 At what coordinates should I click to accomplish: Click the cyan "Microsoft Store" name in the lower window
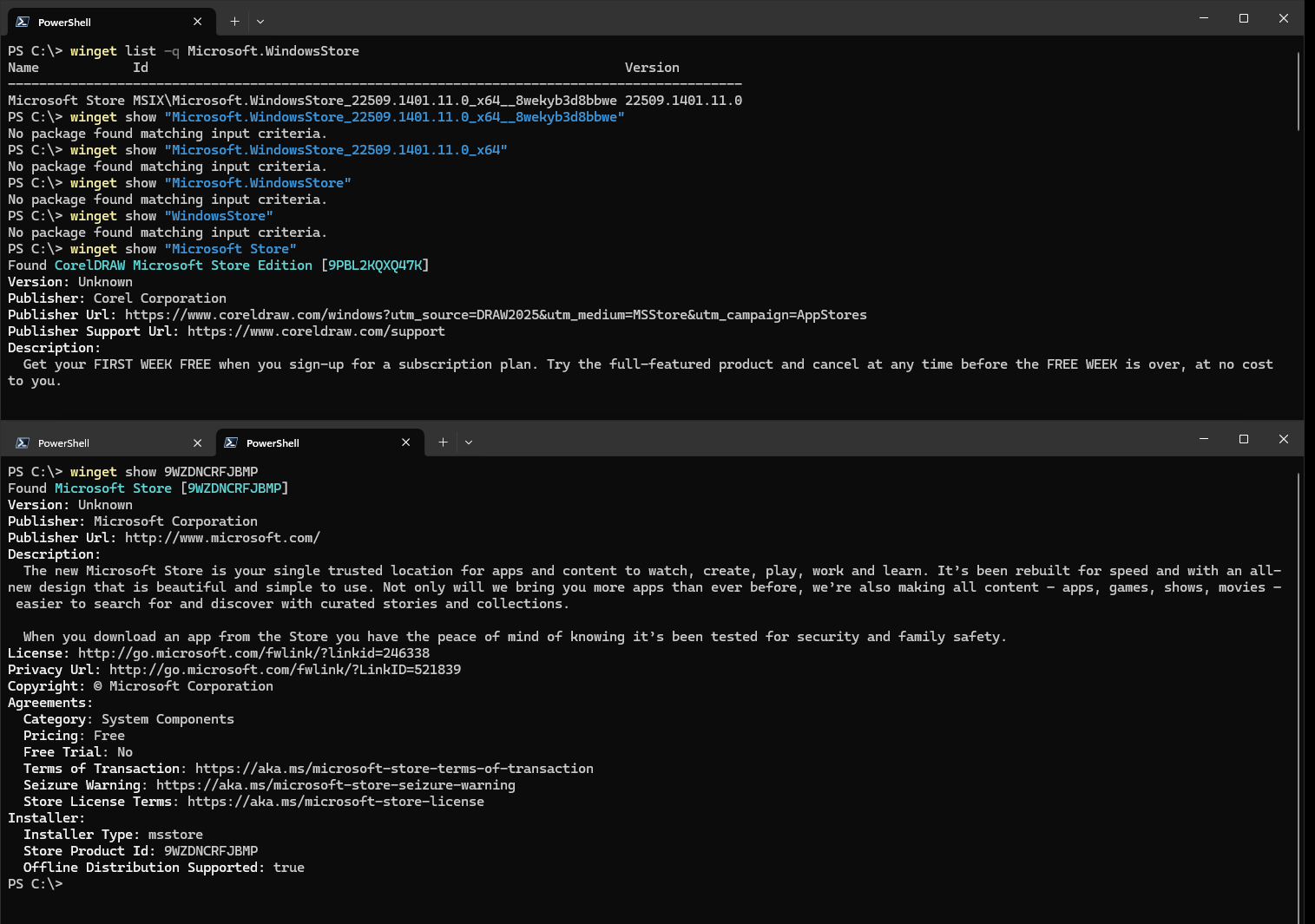coord(113,488)
